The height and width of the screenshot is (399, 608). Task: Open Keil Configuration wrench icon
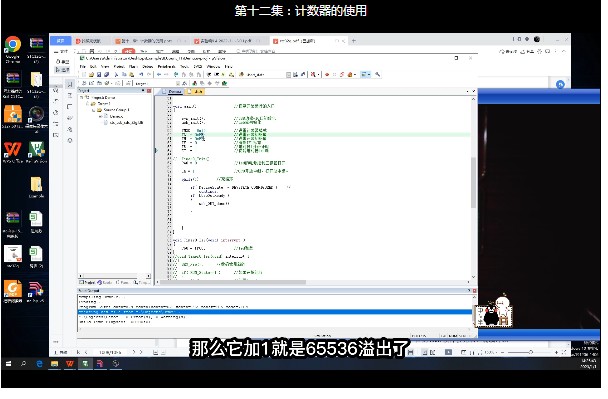point(378,74)
